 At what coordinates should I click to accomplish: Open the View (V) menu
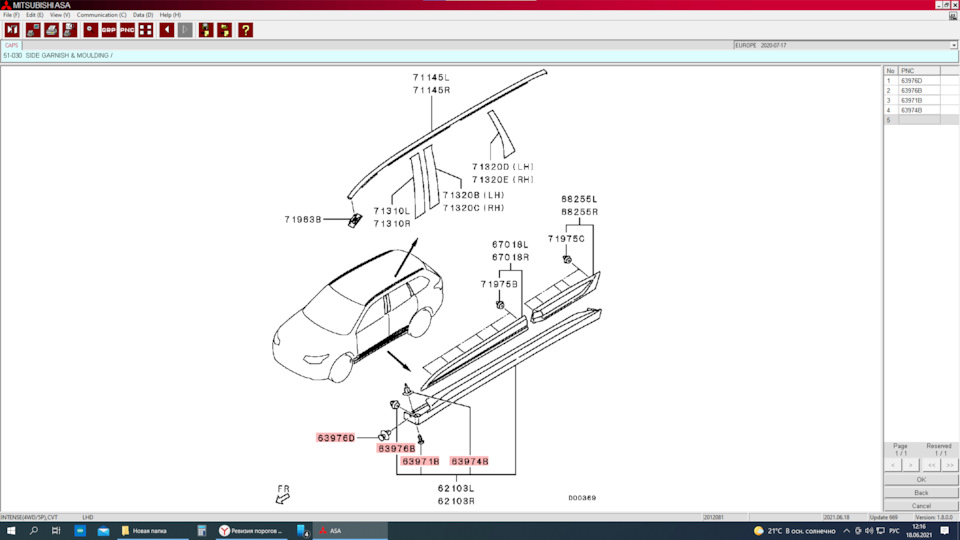[59, 15]
